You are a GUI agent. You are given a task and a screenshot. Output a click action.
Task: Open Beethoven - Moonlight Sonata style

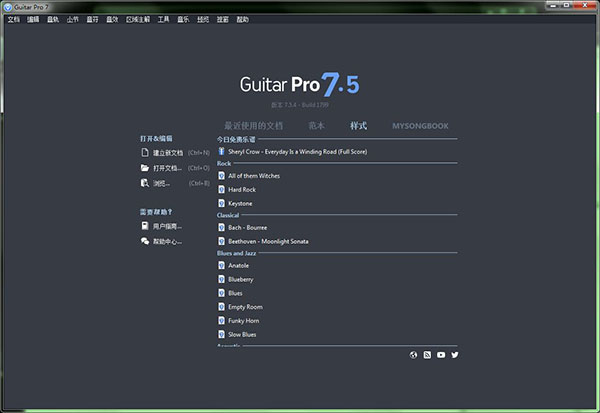[268, 241]
